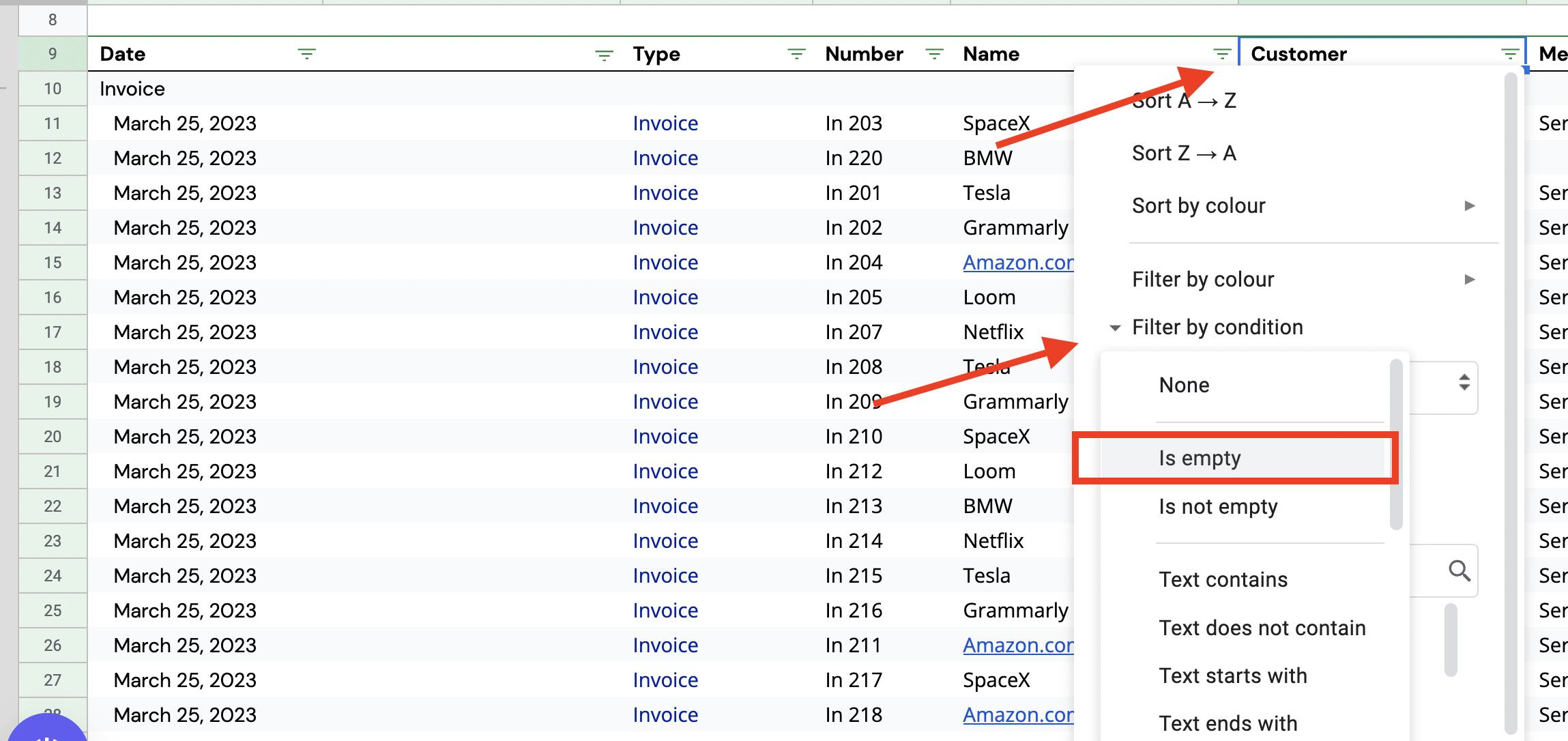Select the BMW name cell in row 22

click(x=988, y=506)
